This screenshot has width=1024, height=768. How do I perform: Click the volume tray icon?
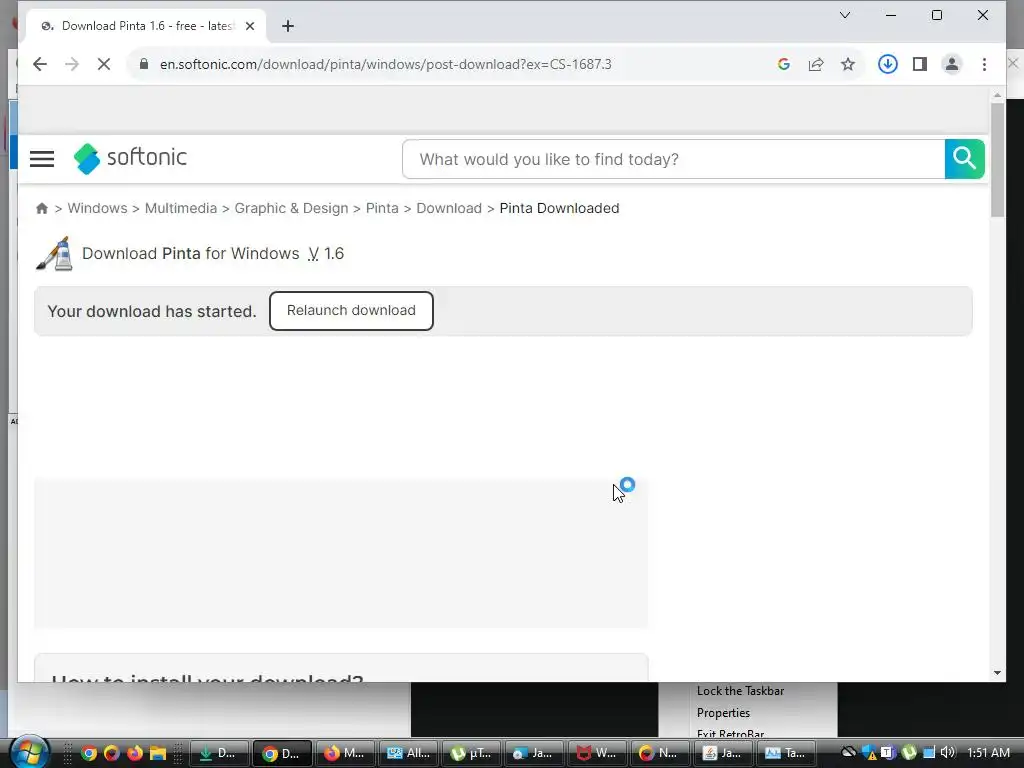[948, 753]
